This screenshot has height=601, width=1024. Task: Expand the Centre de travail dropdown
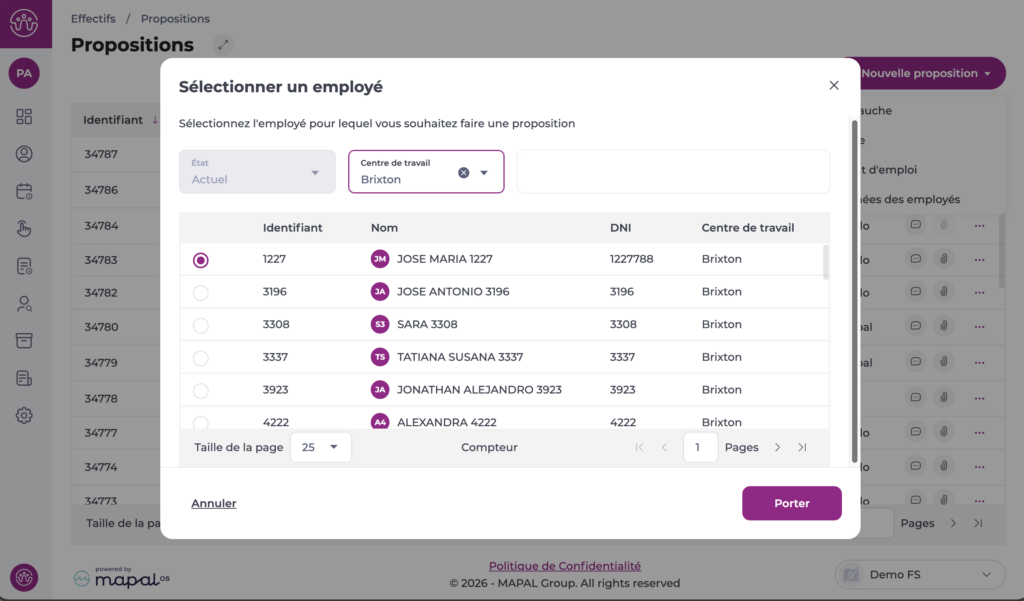(485, 172)
